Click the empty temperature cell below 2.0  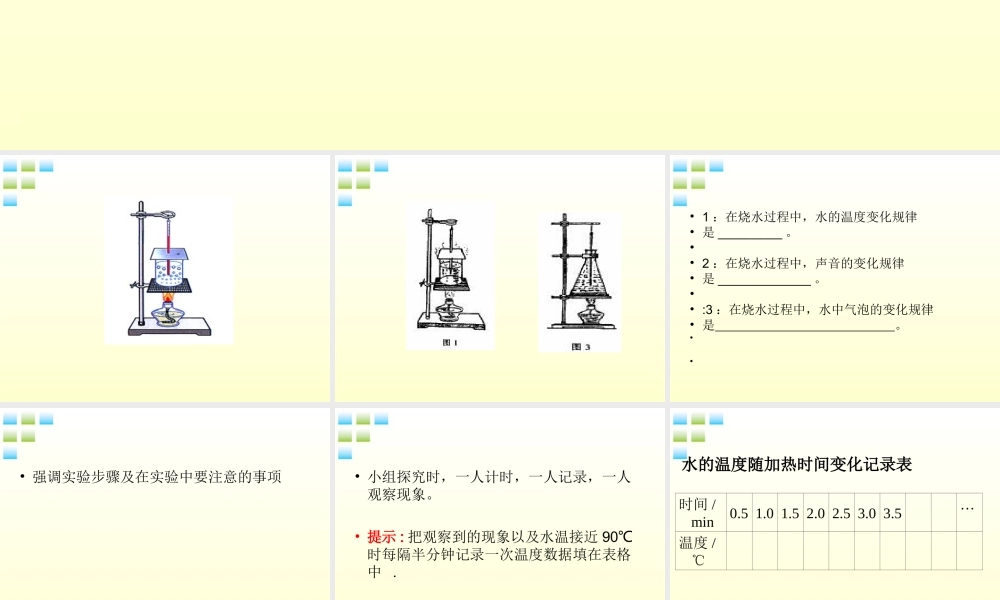point(816,550)
